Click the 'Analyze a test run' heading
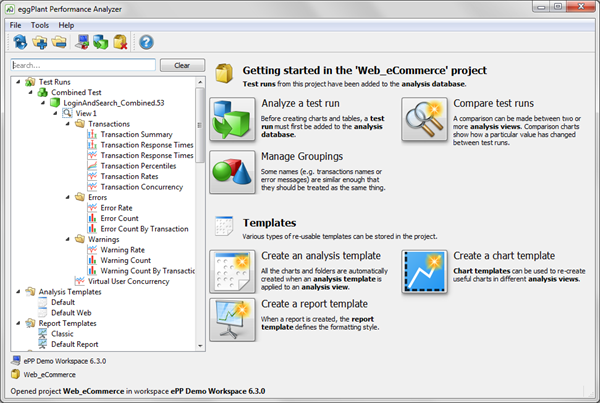The width and height of the screenshot is (600, 403). 300,103
